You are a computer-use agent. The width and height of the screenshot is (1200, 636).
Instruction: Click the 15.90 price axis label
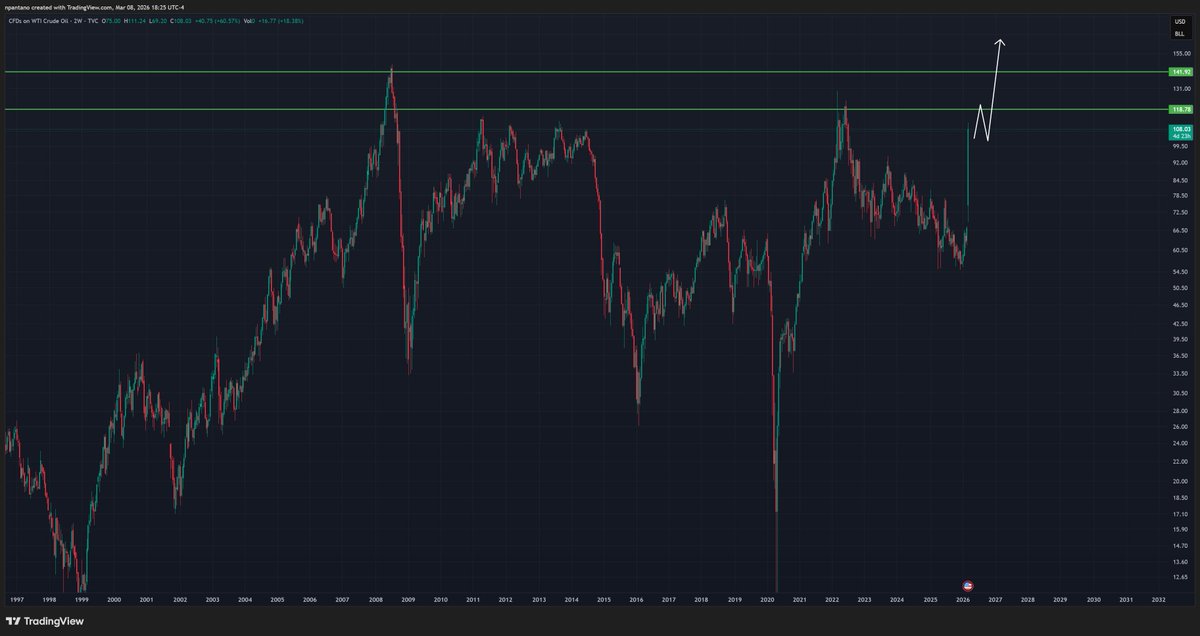(x=1181, y=528)
